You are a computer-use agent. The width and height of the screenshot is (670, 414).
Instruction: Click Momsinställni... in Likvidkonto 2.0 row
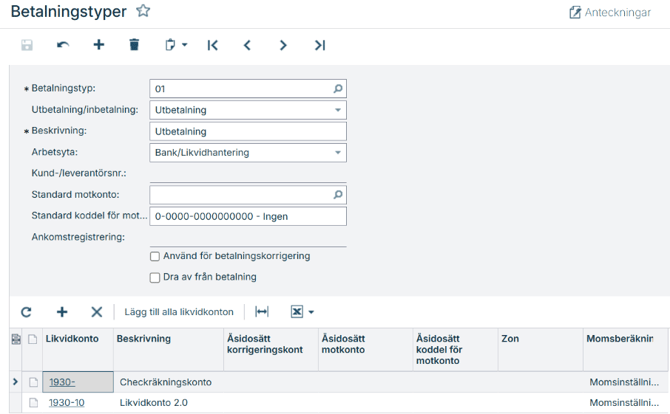[x=624, y=402]
